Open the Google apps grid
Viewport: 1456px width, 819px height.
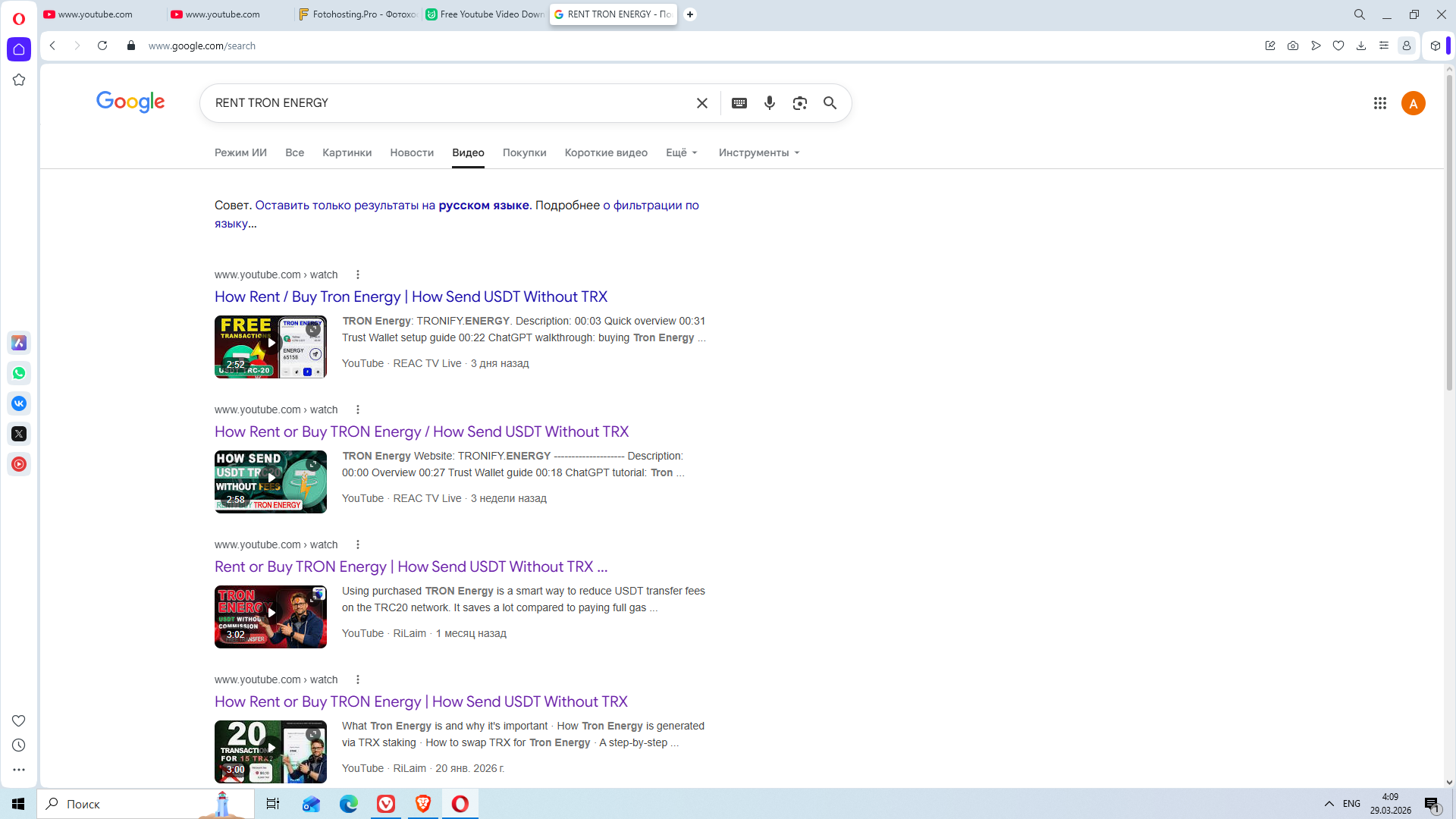click(1380, 103)
